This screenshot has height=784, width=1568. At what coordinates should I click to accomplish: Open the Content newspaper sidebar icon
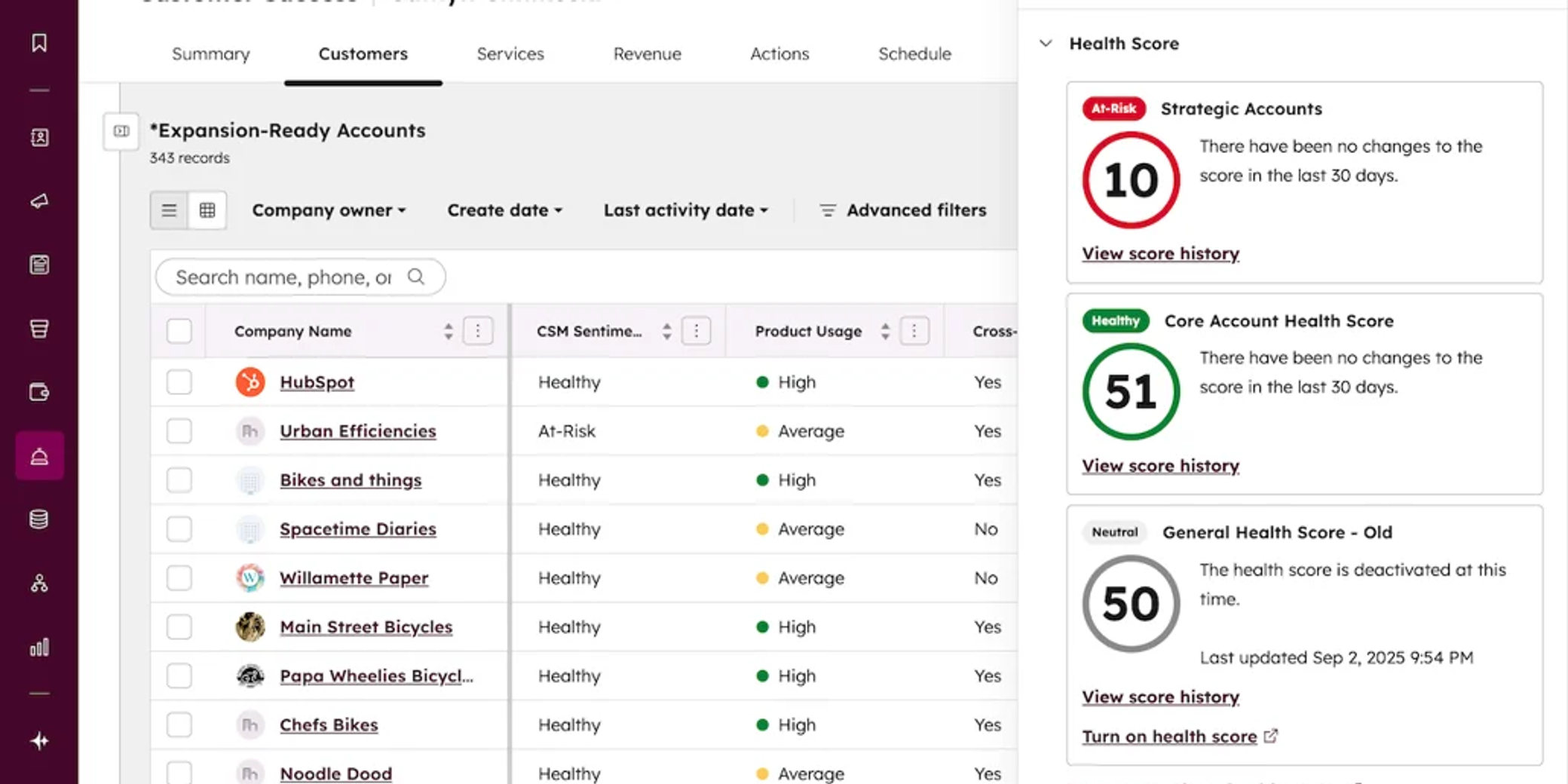[x=39, y=265]
